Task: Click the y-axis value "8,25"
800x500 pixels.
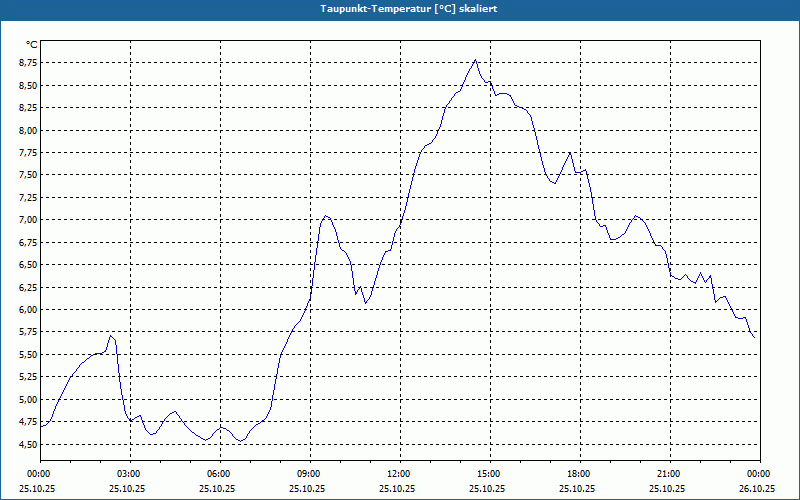Action: coord(28,108)
